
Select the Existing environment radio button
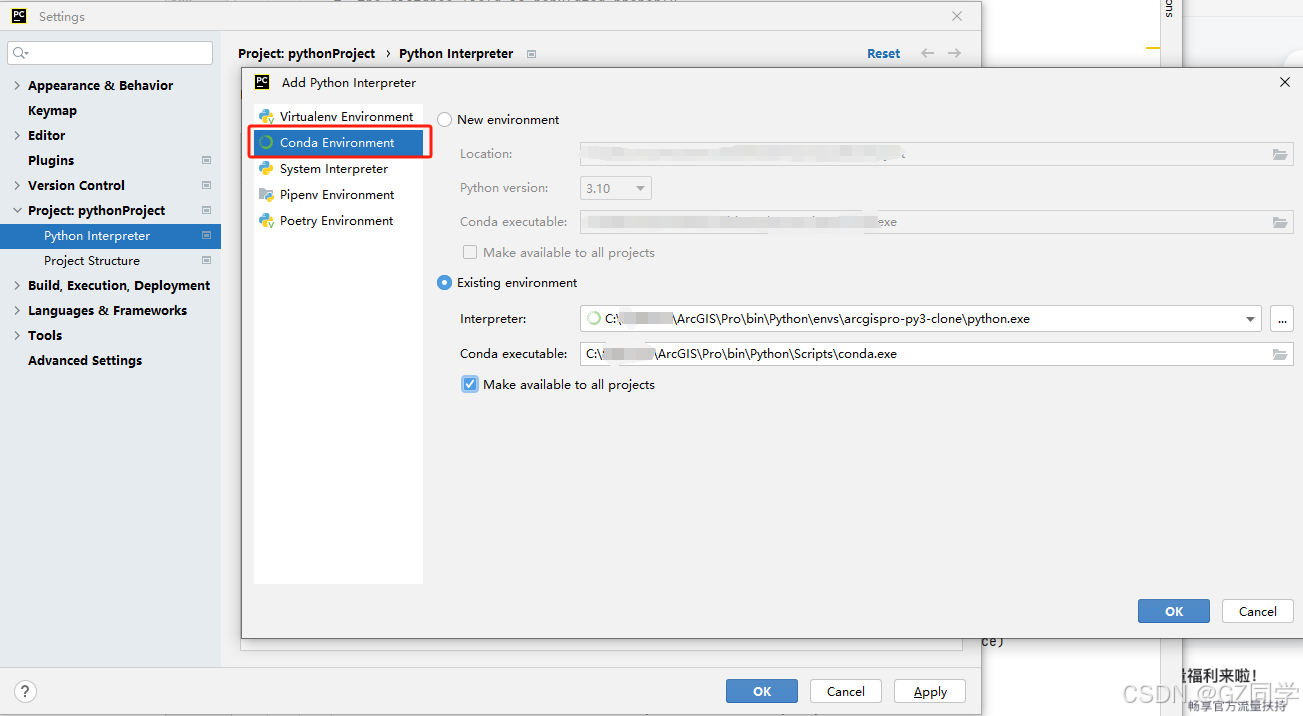point(444,283)
